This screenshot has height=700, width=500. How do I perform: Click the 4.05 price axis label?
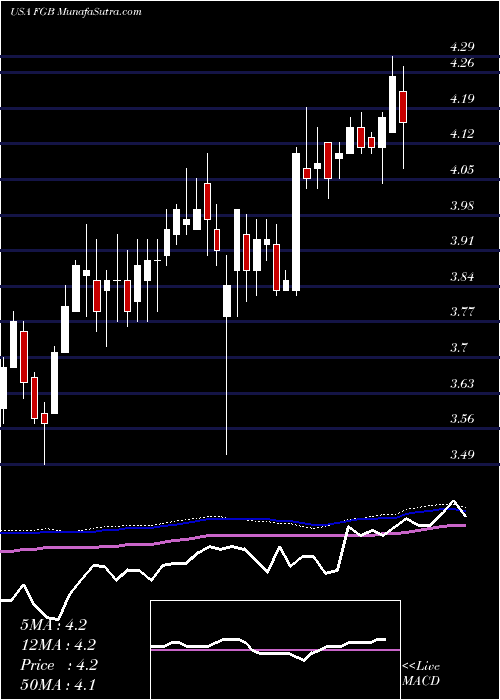point(462,170)
